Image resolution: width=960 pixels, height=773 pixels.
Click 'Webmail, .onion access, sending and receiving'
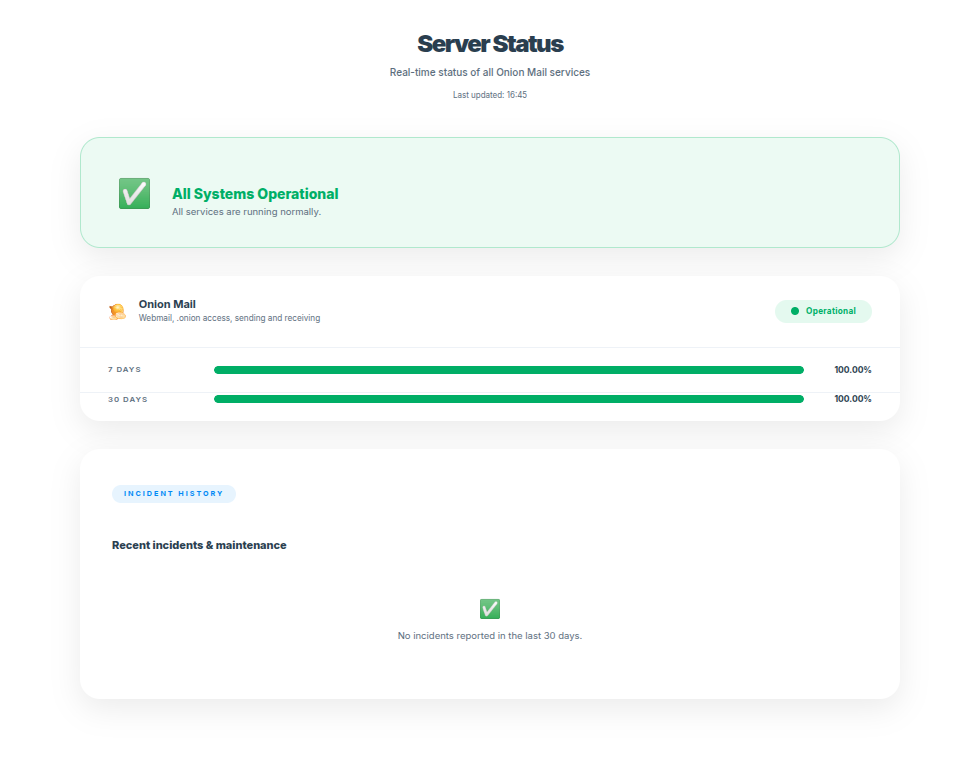point(229,318)
